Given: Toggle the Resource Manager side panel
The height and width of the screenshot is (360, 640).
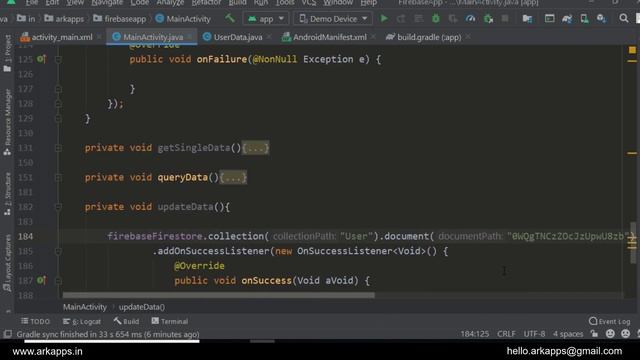Looking at the screenshot, I should [x=7, y=122].
